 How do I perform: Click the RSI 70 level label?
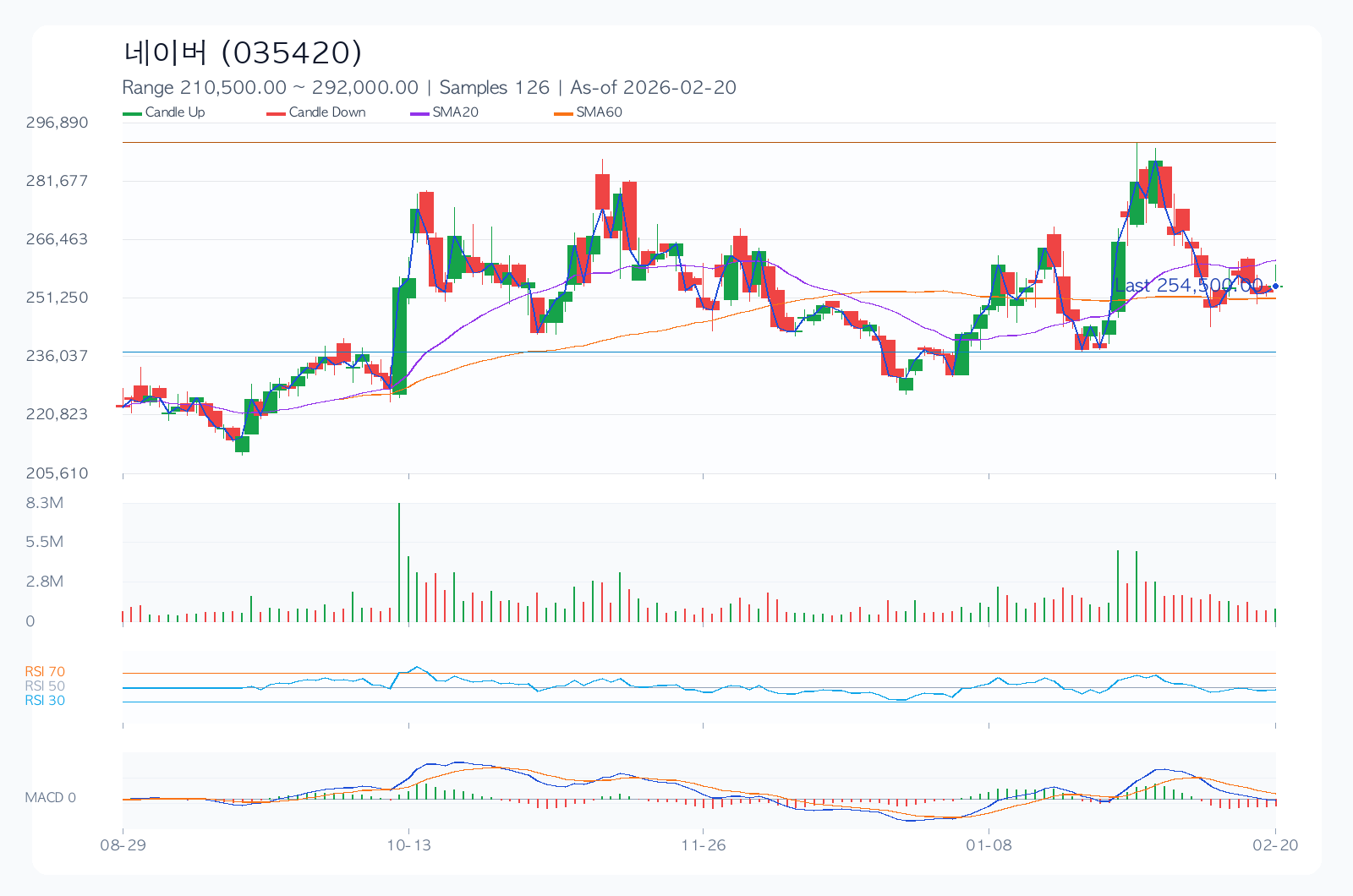tap(45, 672)
